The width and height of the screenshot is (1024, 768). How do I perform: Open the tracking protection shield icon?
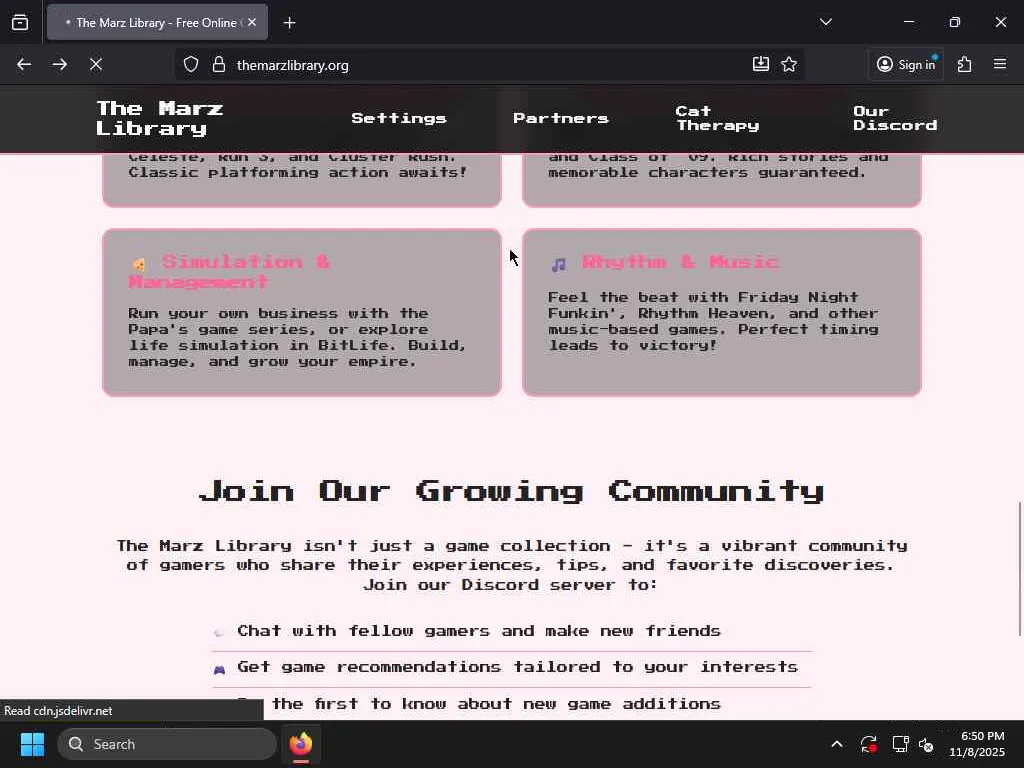pyautogui.click(x=191, y=65)
